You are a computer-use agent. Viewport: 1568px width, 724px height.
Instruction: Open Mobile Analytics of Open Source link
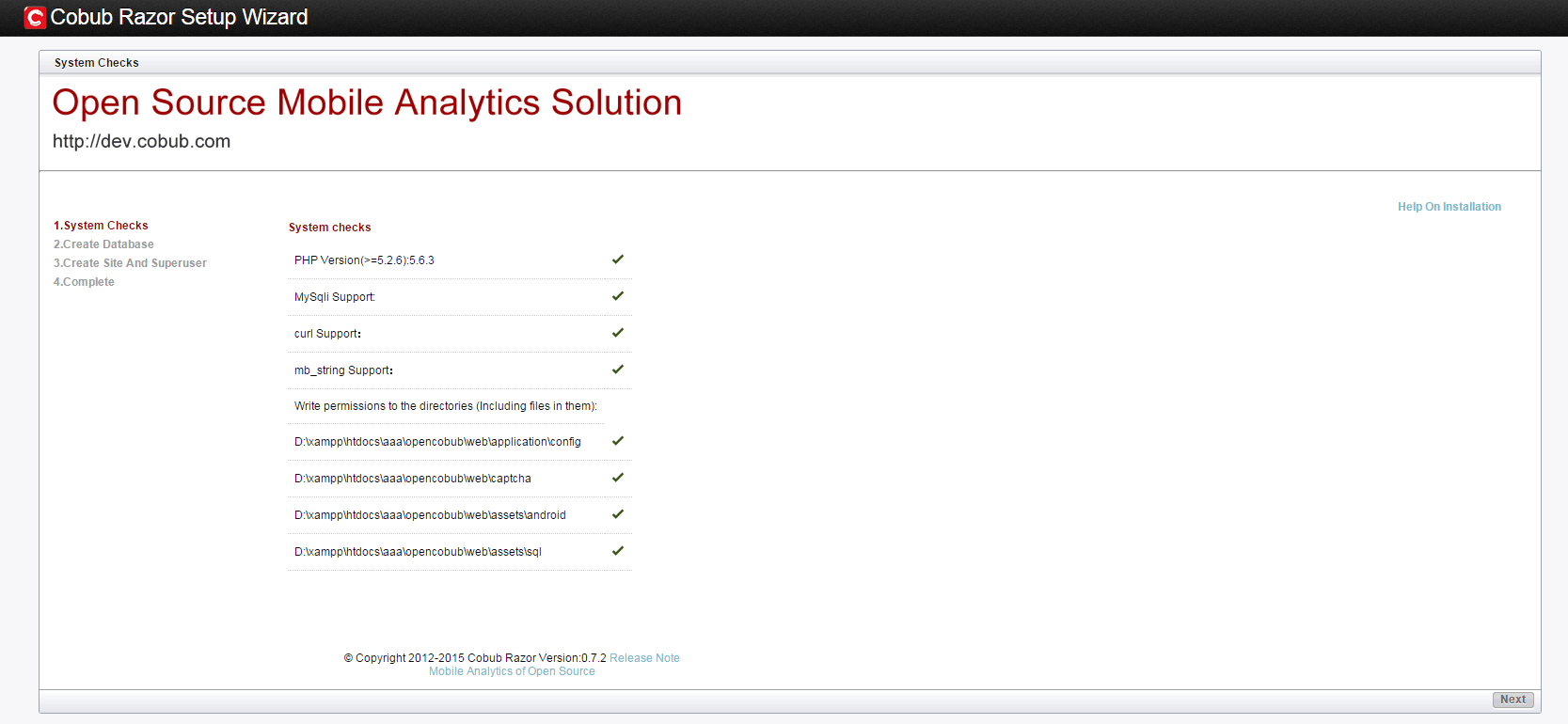tap(512, 671)
